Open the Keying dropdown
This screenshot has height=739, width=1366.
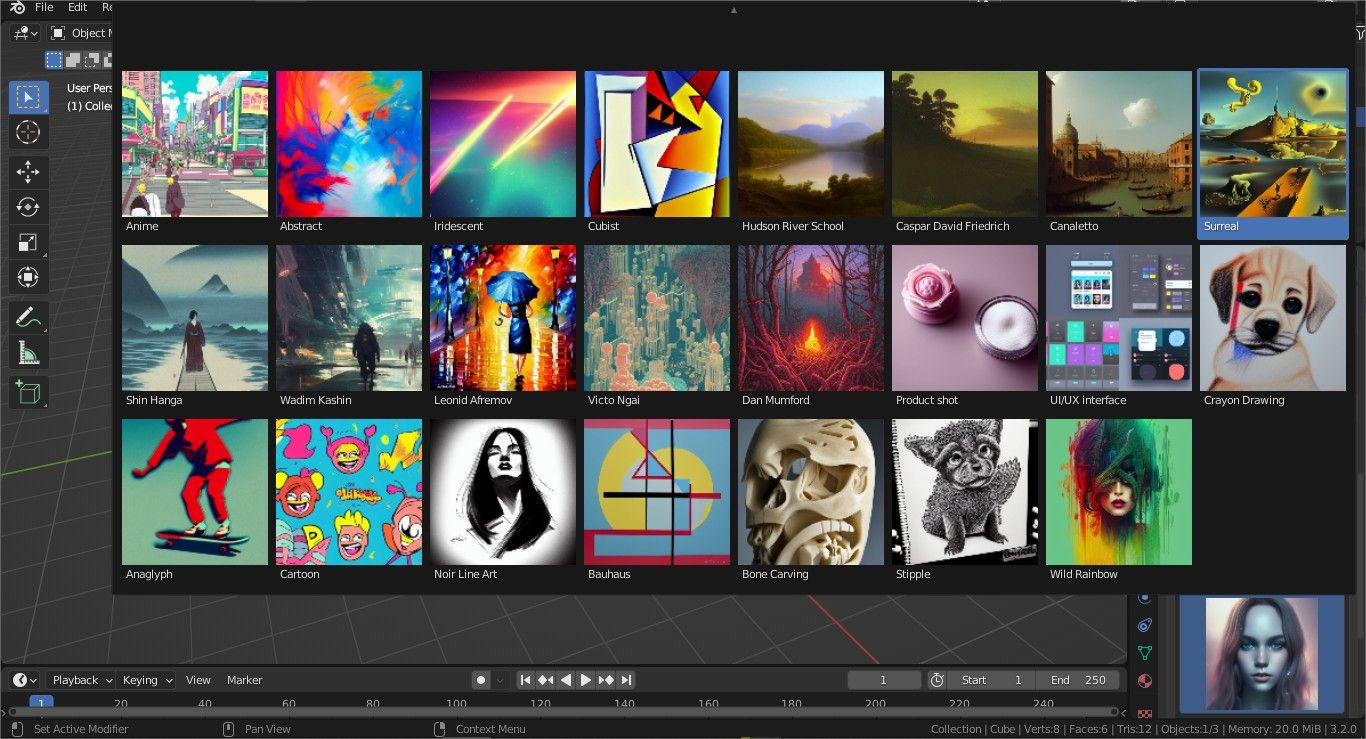pos(146,680)
